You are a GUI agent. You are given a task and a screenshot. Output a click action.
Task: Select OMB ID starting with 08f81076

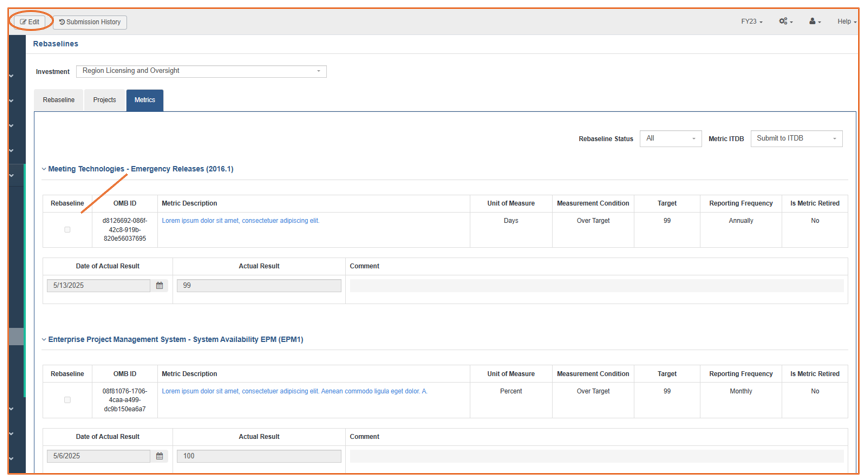click(x=125, y=400)
